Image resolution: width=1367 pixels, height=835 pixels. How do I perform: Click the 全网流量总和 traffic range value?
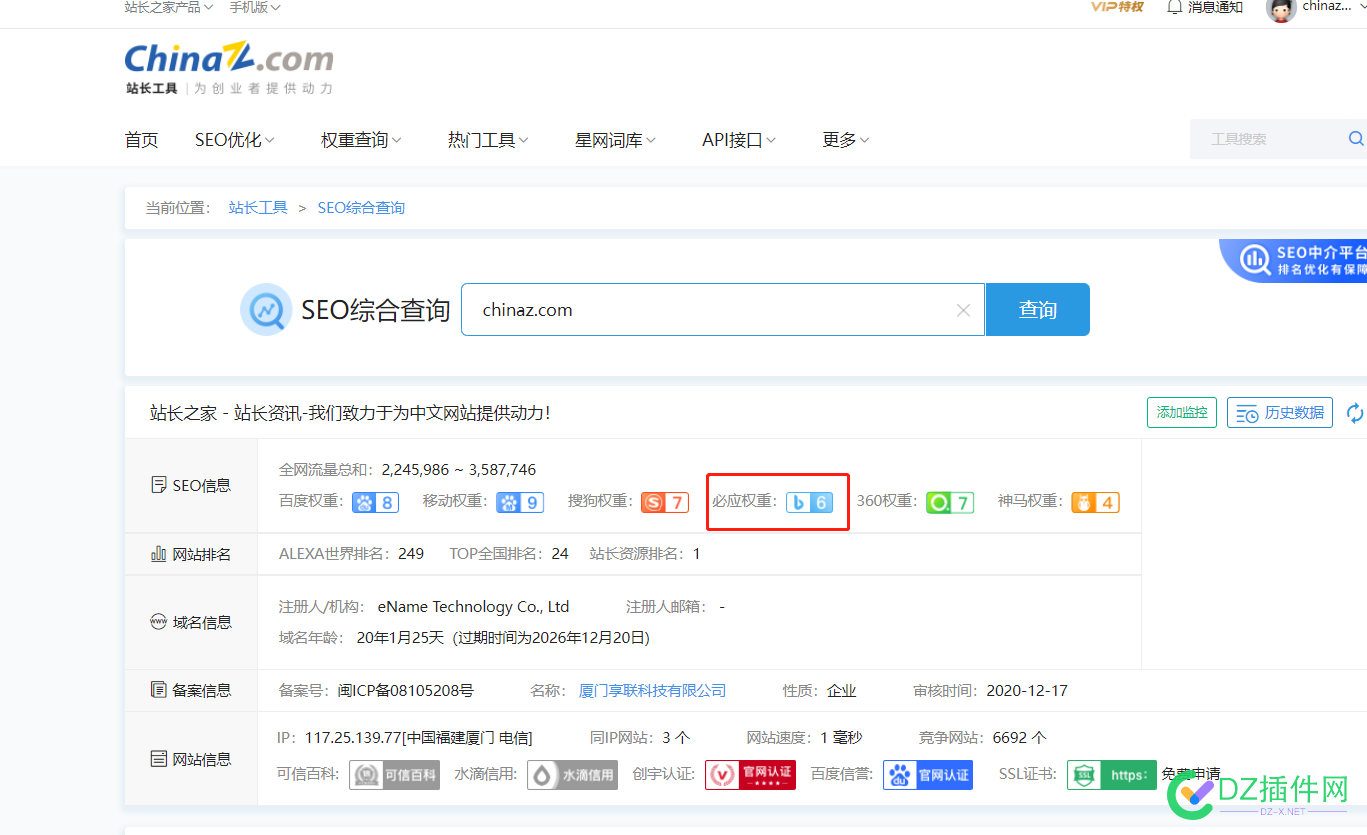459,469
